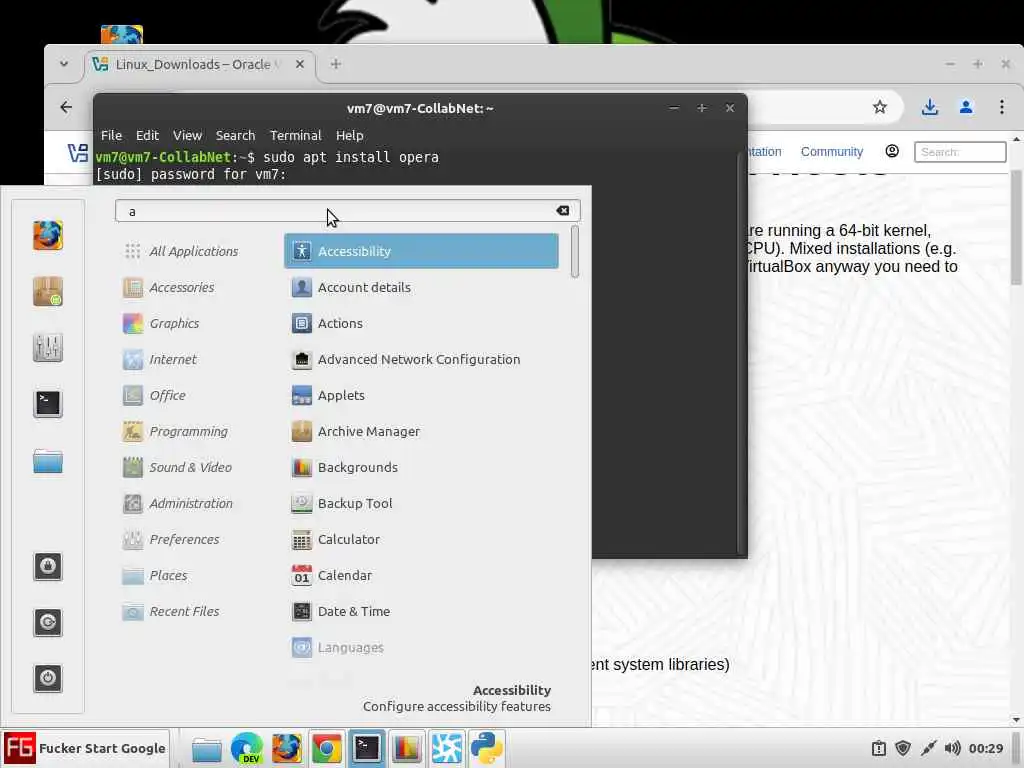Open the View menu in the terminal
The height and width of the screenshot is (768, 1024).
pyautogui.click(x=187, y=135)
